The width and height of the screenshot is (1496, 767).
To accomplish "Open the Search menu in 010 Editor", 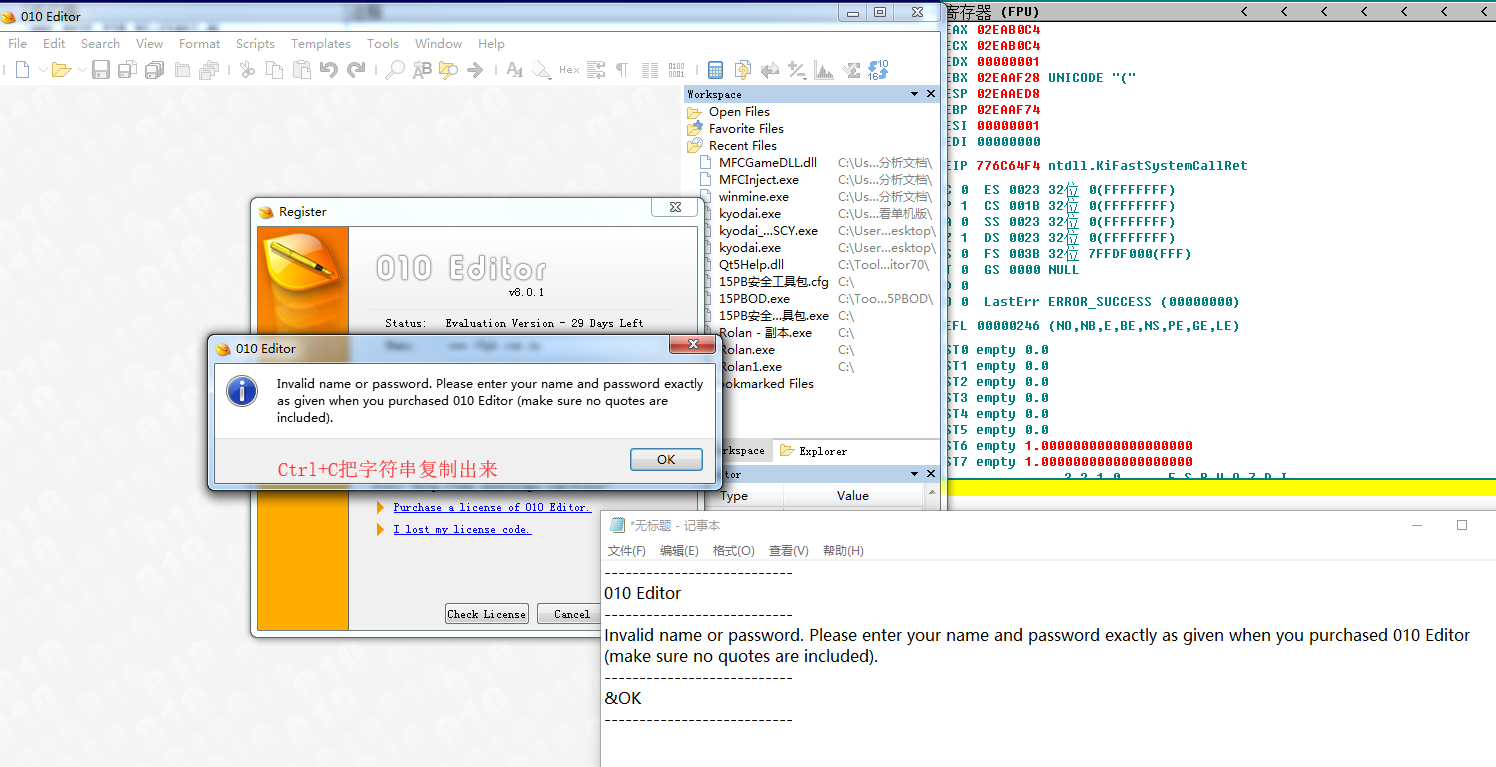I will click(100, 44).
